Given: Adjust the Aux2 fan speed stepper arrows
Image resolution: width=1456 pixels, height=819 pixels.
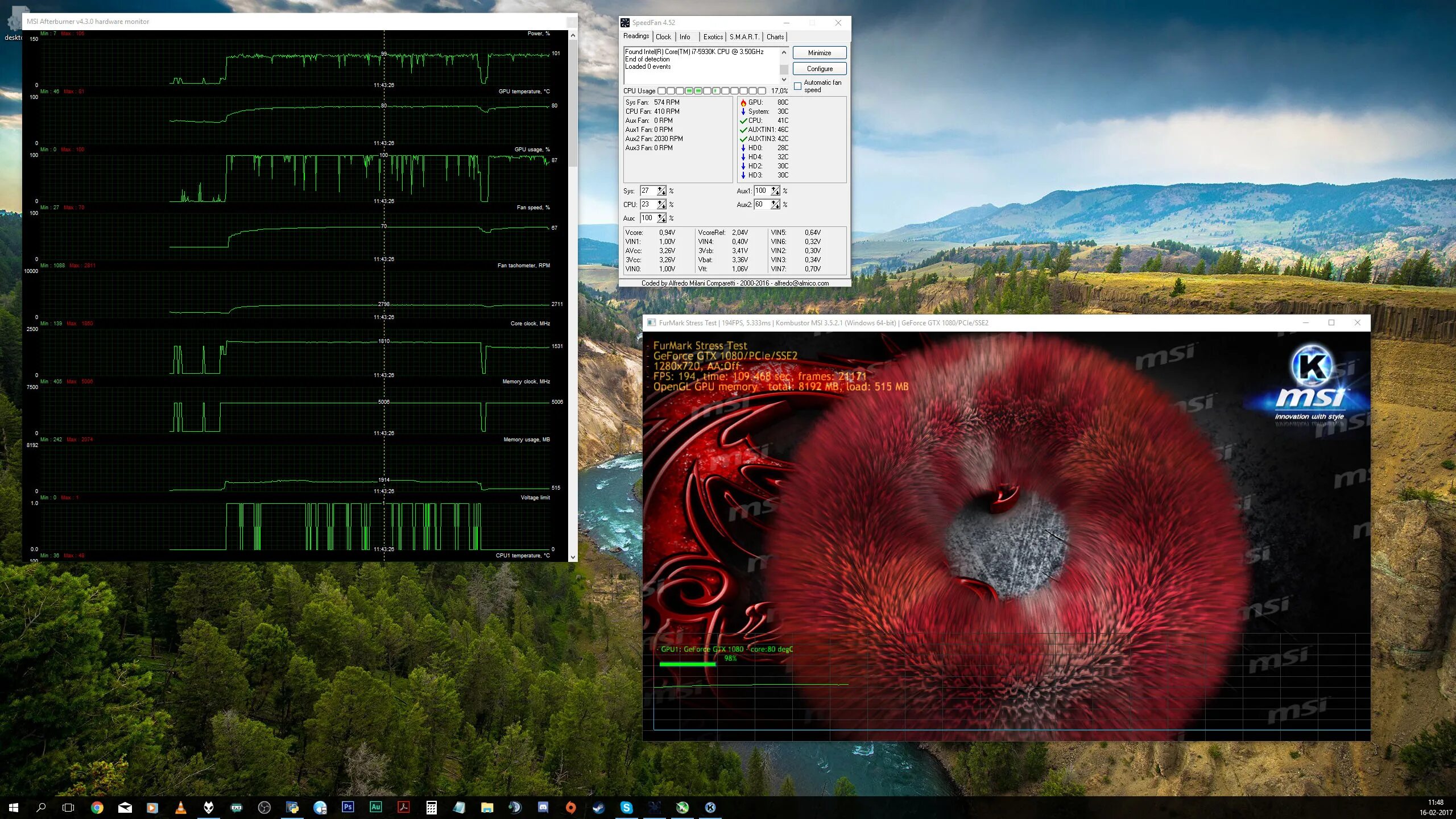Looking at the screenshot, I should click(x=775, y=205).
